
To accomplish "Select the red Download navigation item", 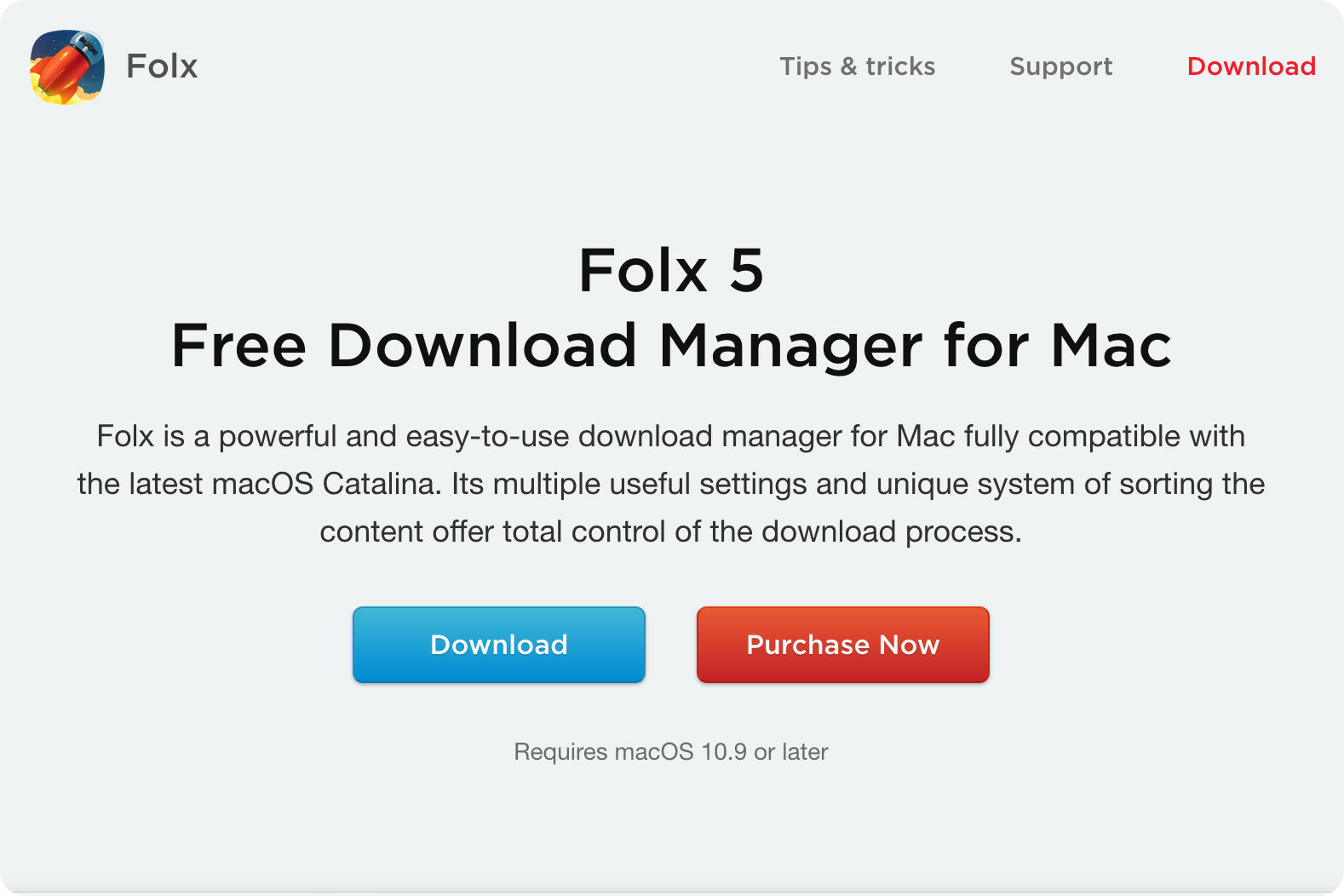I will point(1251,66).
